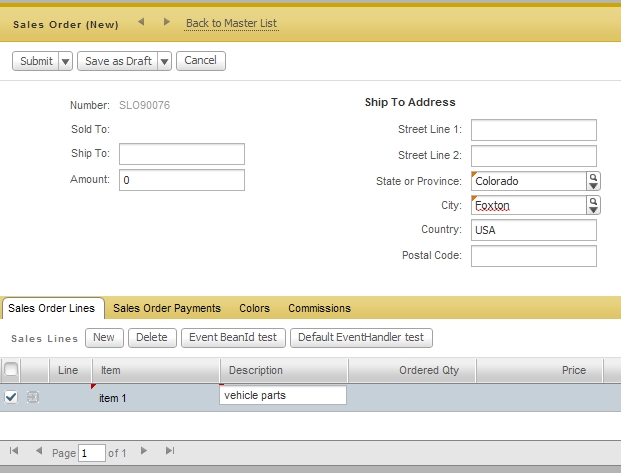621x473 pixels.
Task: Go to next page in grid pager
Action: 144,452
